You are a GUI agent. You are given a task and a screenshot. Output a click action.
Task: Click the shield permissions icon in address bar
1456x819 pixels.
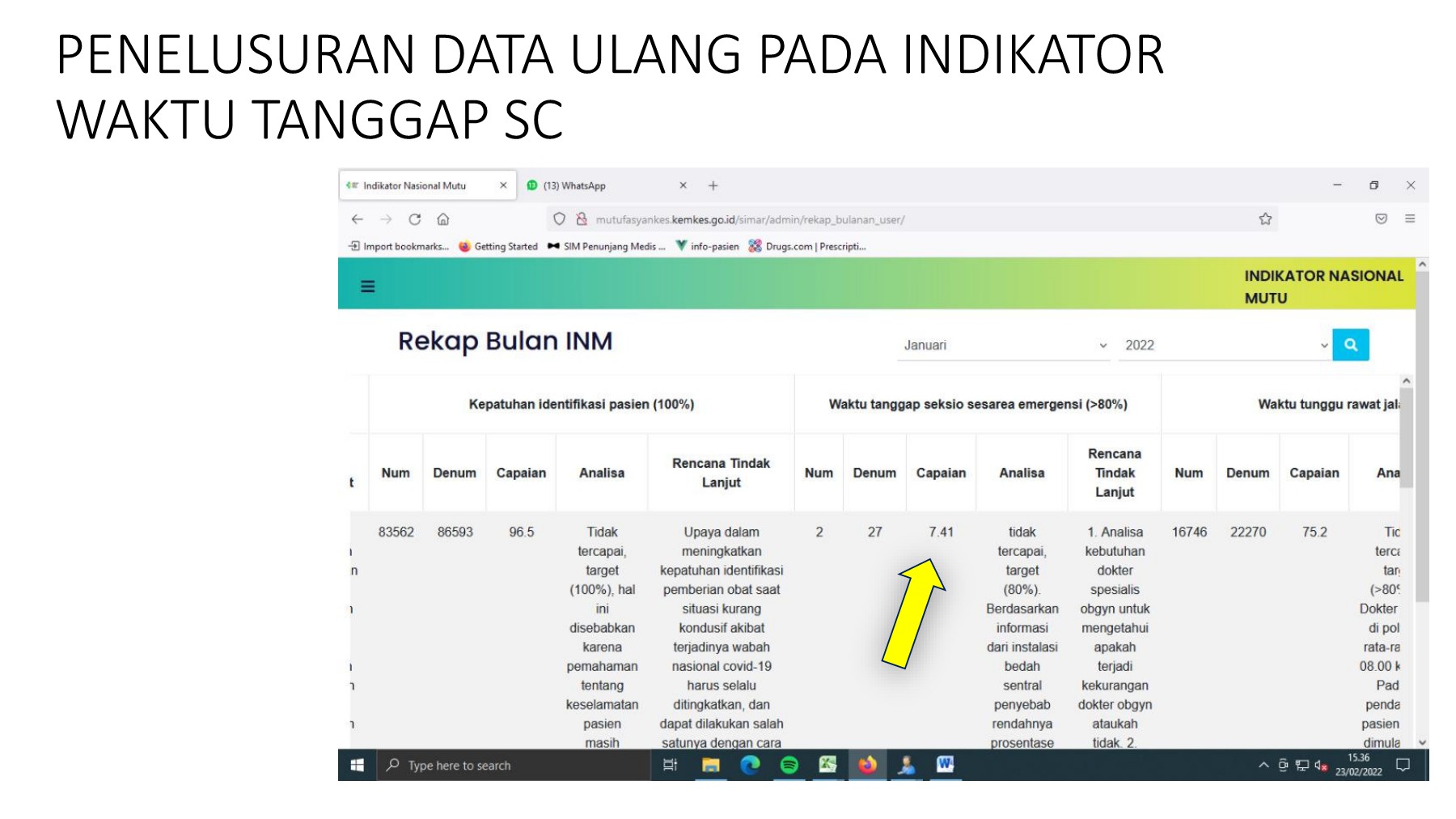pyautogui.click(x=581, y=219)
